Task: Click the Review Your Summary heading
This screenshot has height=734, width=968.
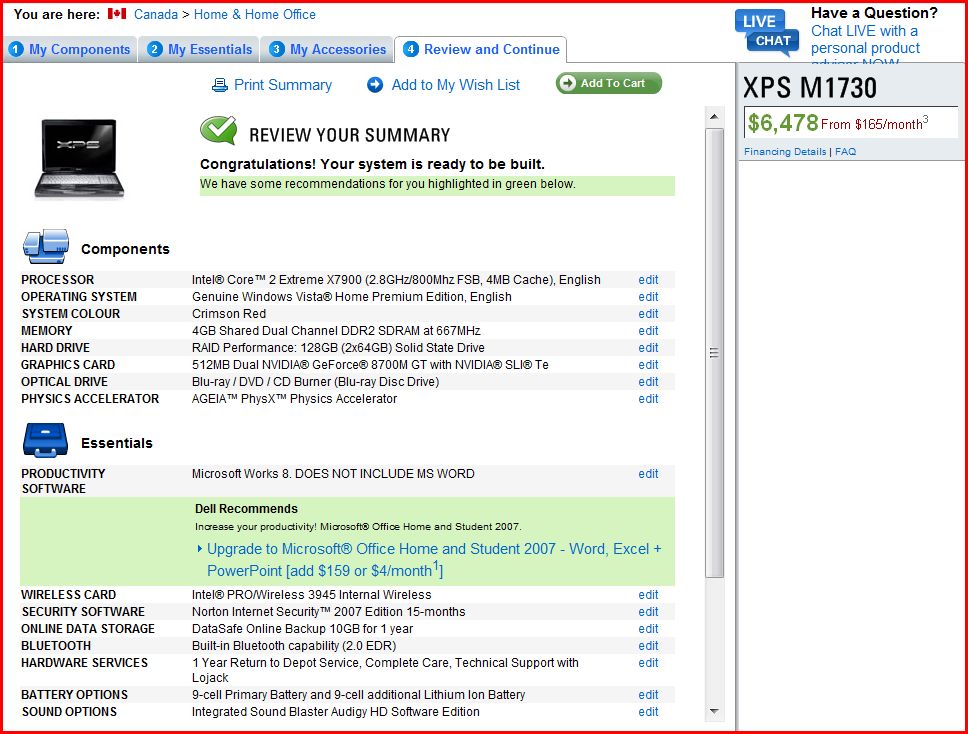Action: click(350, 135)
